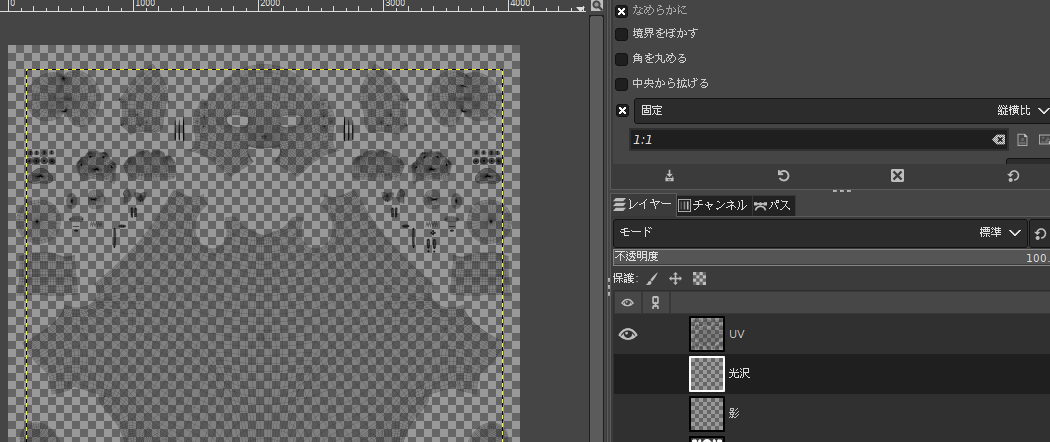Open the モード 標準 blend mode dropdown
This screenshot has height=442, width=1050.
click(x=820, y=233)
